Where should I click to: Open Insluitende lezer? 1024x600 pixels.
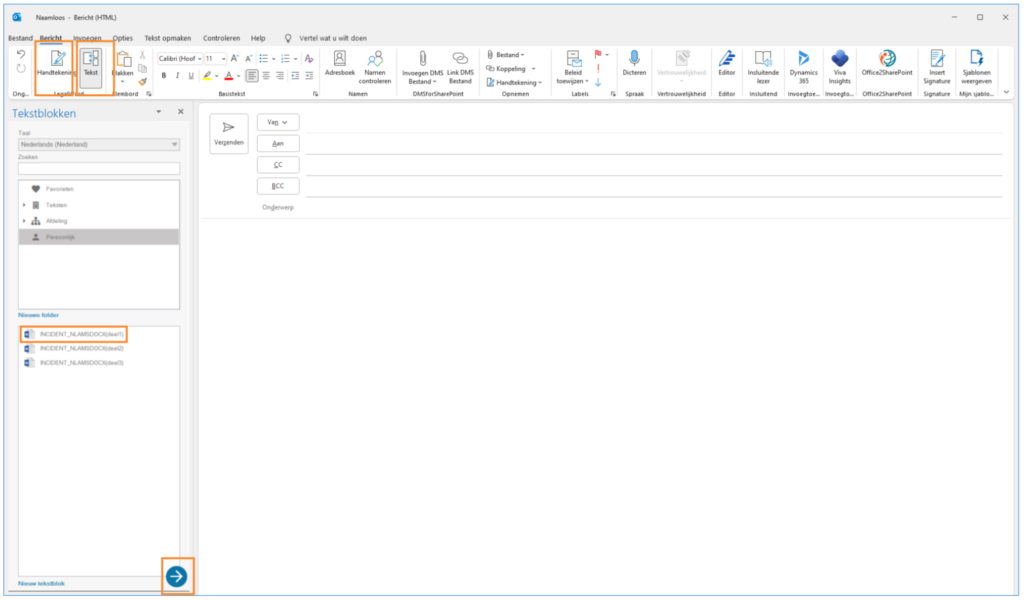[x=763, y=68]
